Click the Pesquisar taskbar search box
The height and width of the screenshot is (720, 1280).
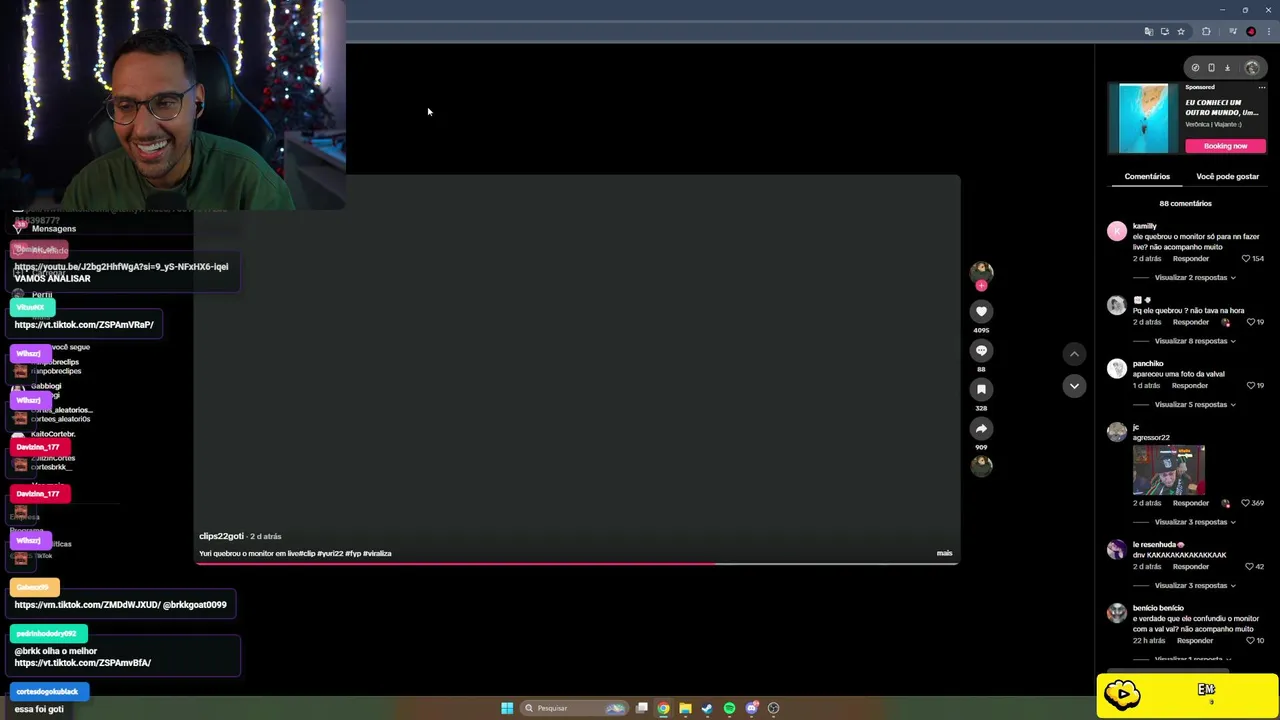(x=575, y=708)
